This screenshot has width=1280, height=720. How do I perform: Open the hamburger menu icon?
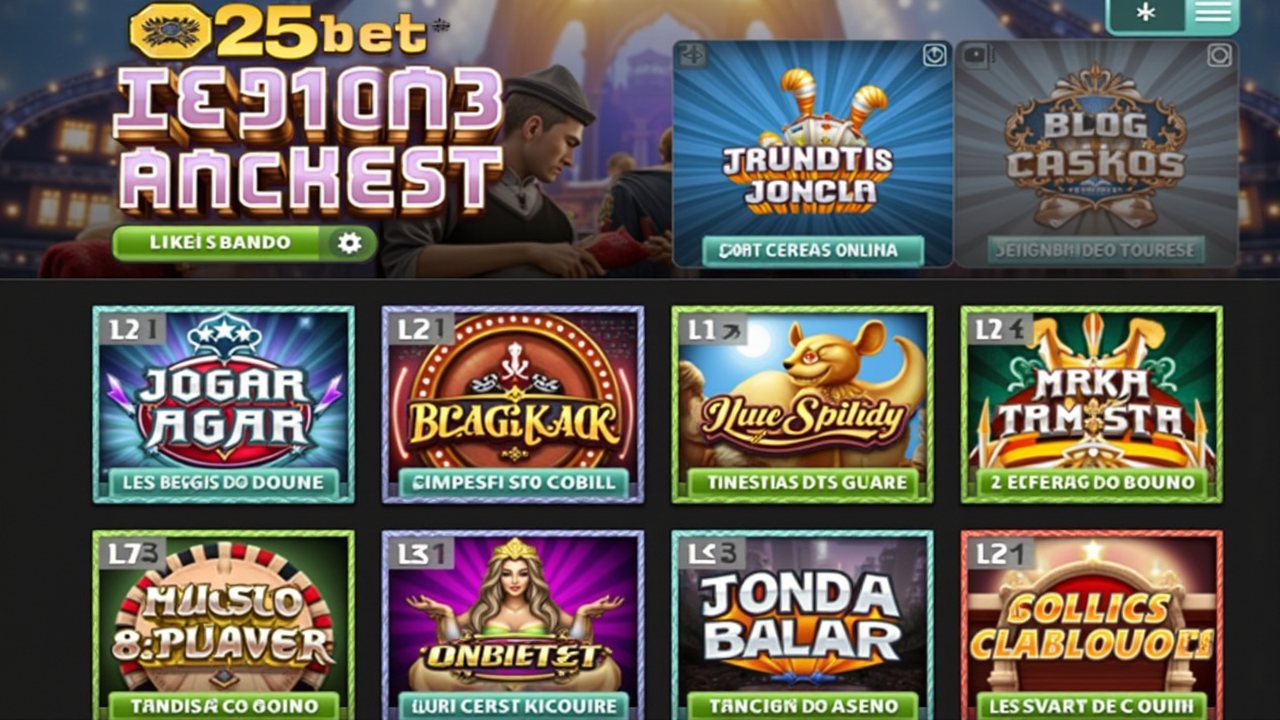click(1212, 12)
